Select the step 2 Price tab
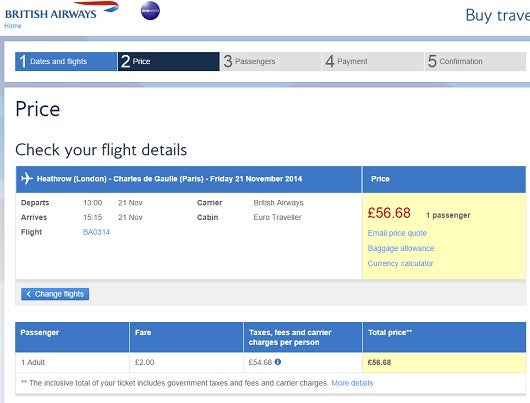Screen dimensions: 530x403 coord(168,62)
